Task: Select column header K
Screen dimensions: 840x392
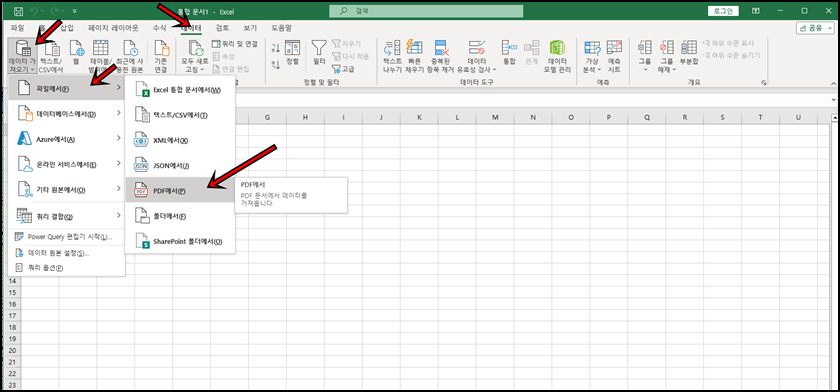Action: 419,117
